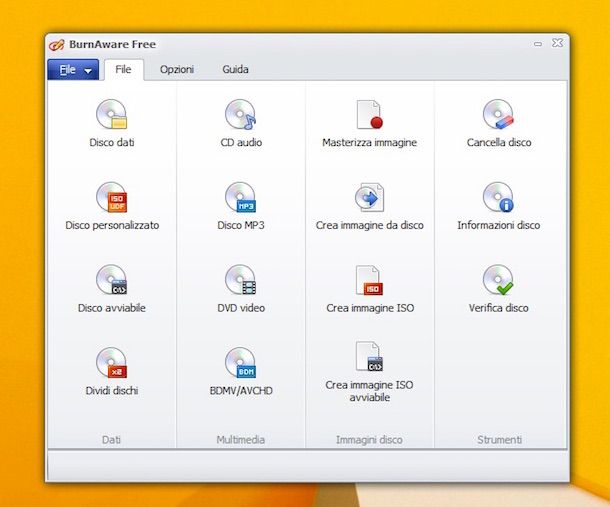Click the "Crea immagine ISO avviabile" label
Viewport: 610px width, 507px height.
(x=370, y=391)
